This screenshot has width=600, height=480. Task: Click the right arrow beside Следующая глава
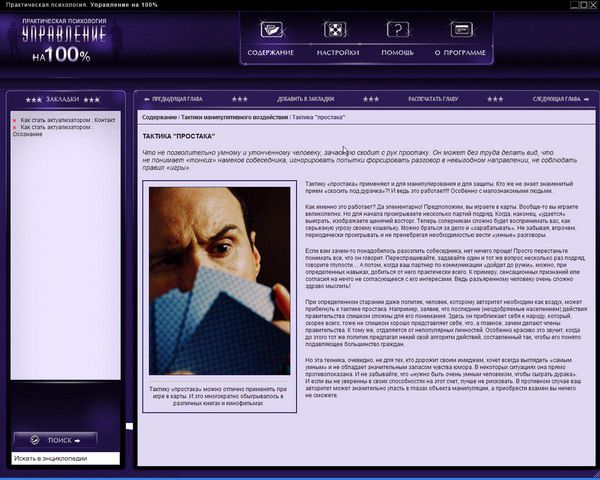[x=587, y=100]
